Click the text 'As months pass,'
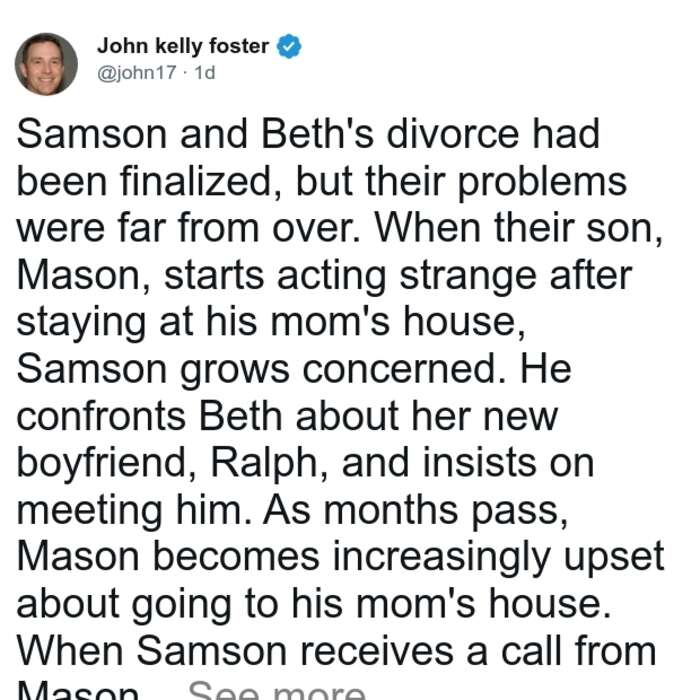The image size is (700, 700). coord(416,510)
